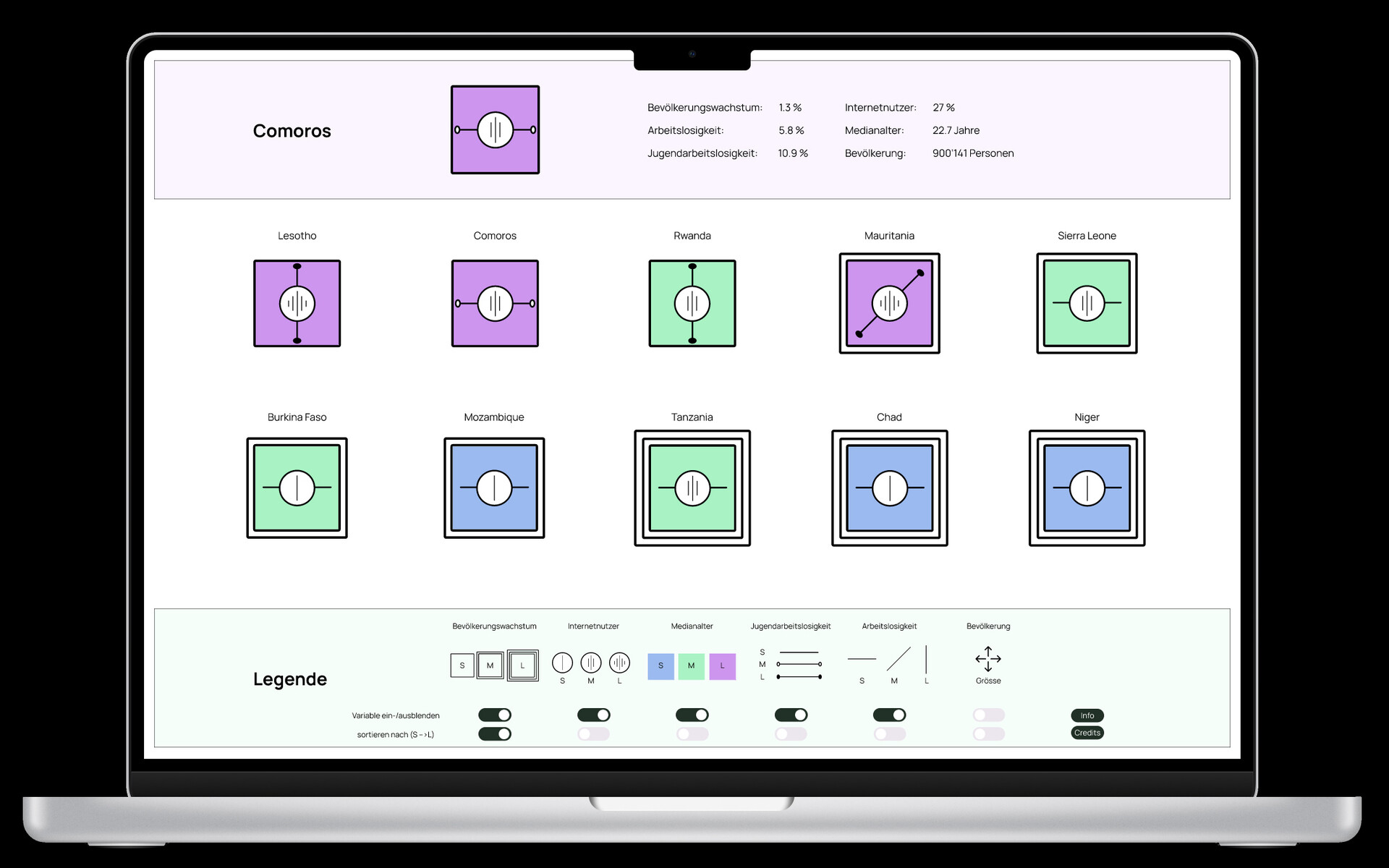
Task: Click the 'Variable ein-/ausblenden' row label
Action: click(396, 715)
